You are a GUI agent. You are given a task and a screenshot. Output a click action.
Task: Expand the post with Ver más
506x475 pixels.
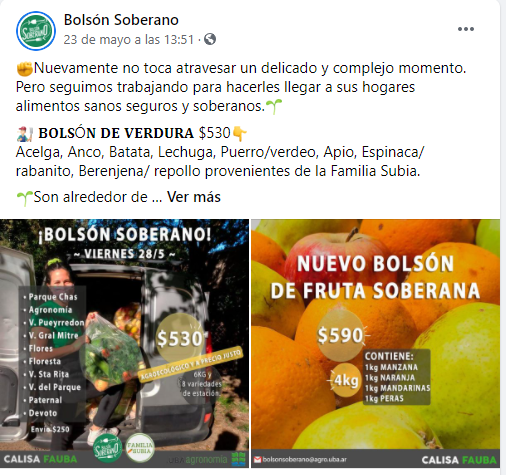pyautogui.click(x=194, y=197)
